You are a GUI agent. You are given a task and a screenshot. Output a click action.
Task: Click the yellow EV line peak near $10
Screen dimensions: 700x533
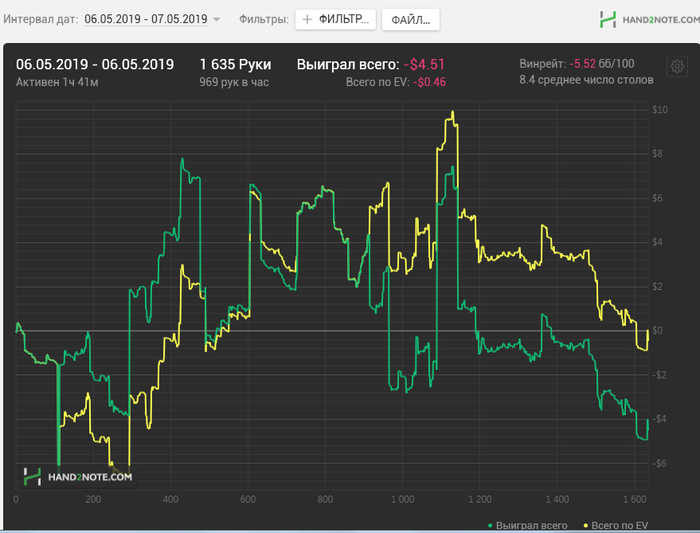pyautogui.click(x=453, y=112)
